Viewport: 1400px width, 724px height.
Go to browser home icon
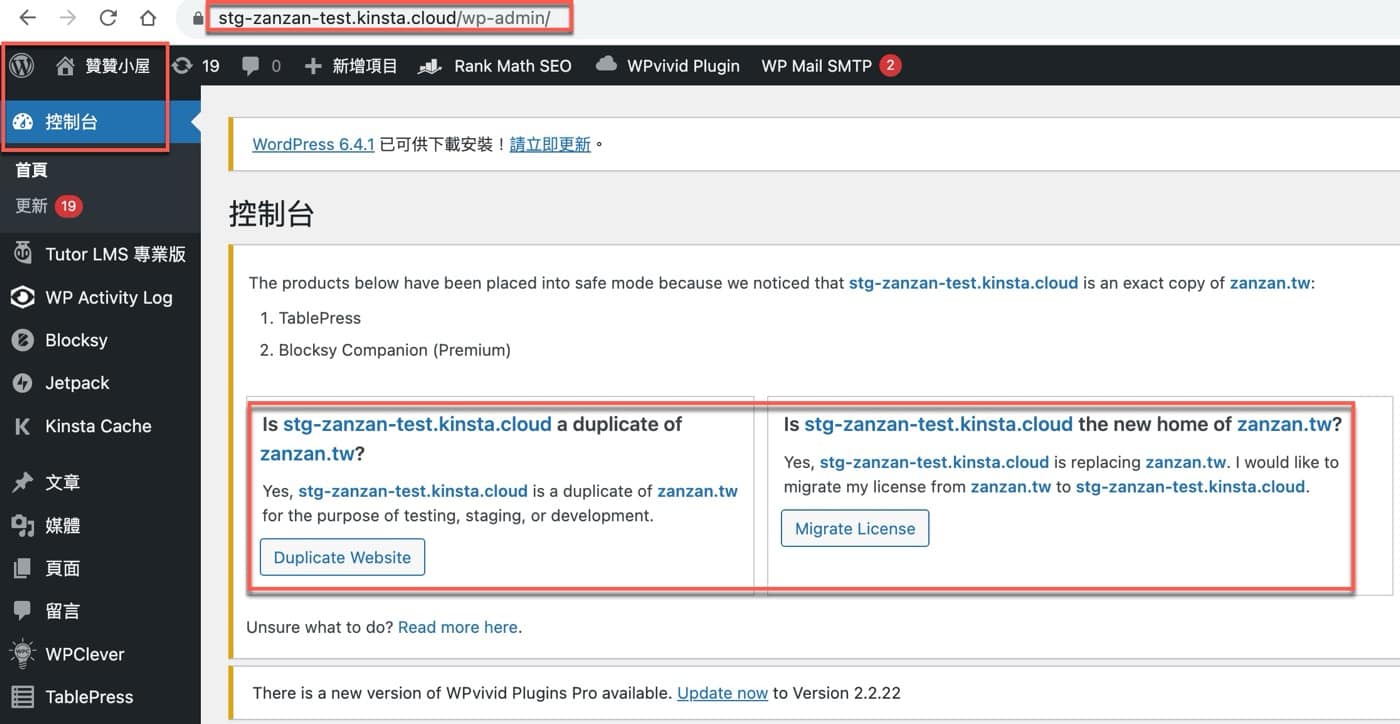click(148, 18)
